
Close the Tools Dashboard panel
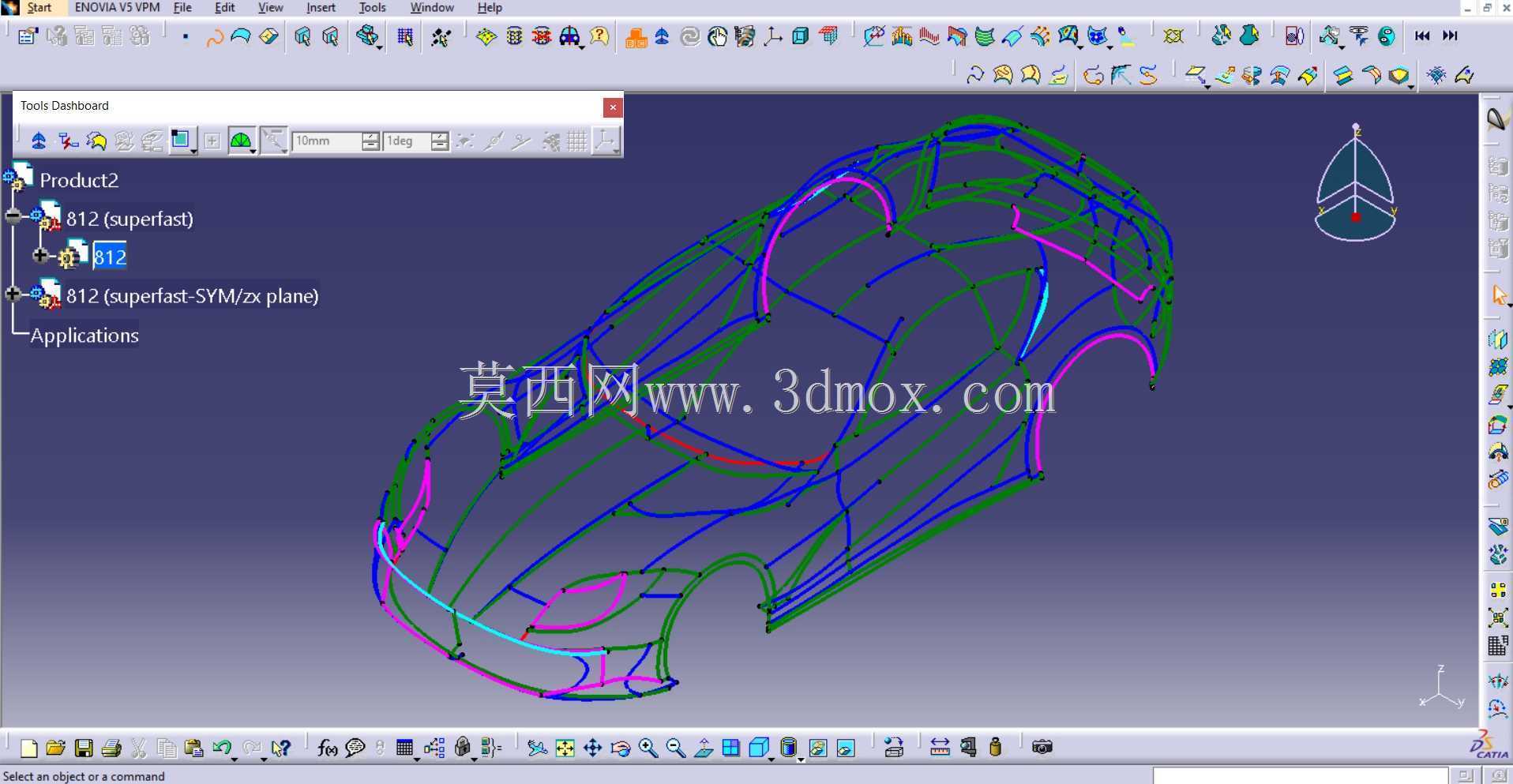tap(613, 107)
